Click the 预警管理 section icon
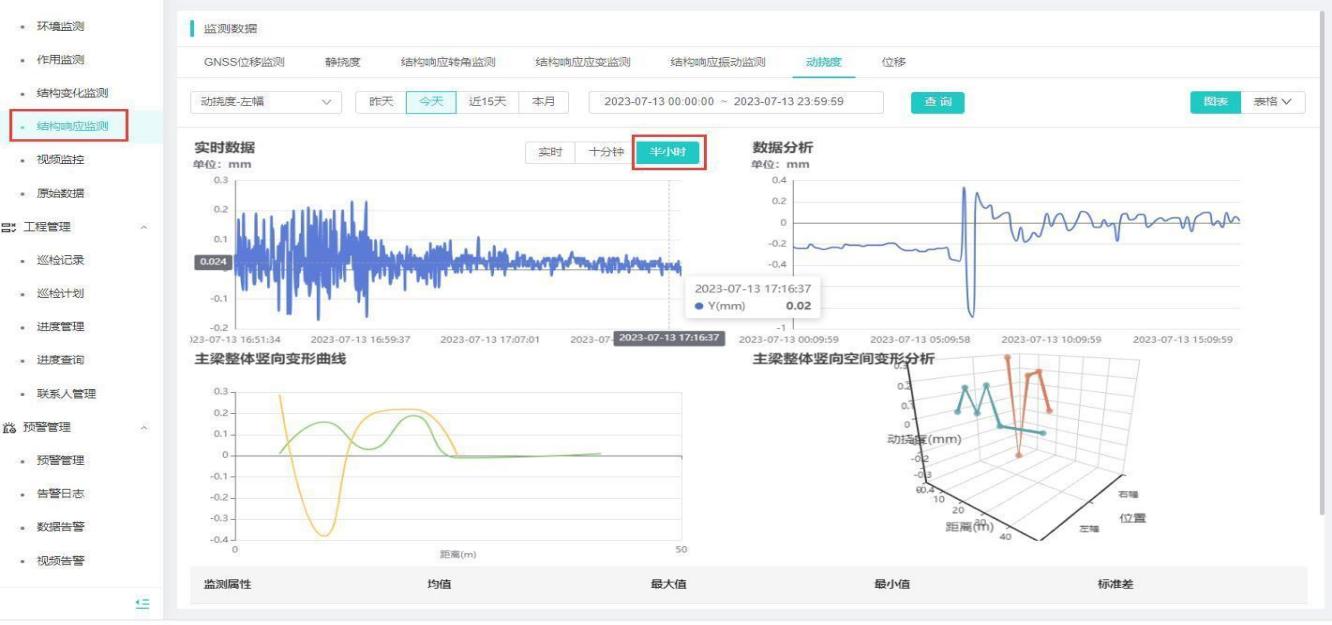Image resolution: width=1332 pixels, height=625 pixels. pyautogui.click(x=9, y=427)
